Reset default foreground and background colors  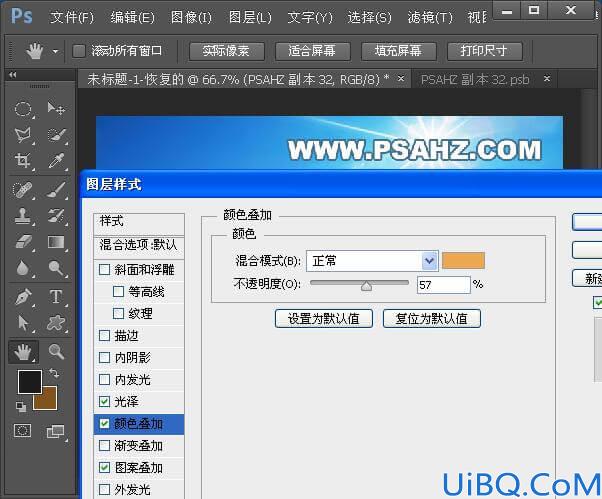click(21, 406)
